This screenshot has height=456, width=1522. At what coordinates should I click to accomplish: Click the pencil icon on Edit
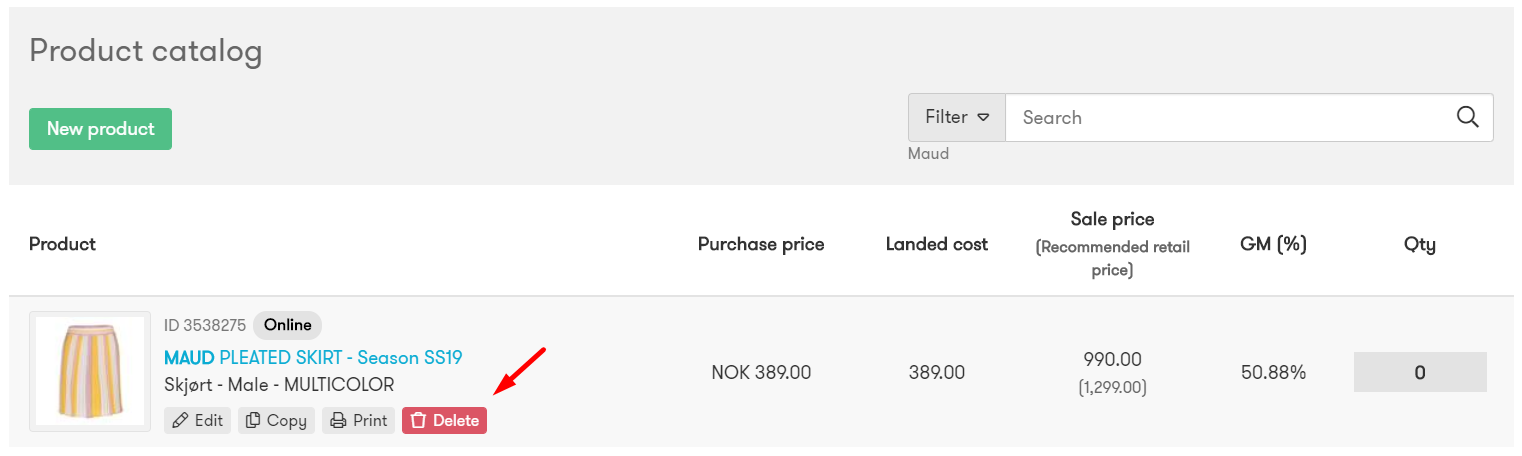pyautogui.click(x=180, y=421)
